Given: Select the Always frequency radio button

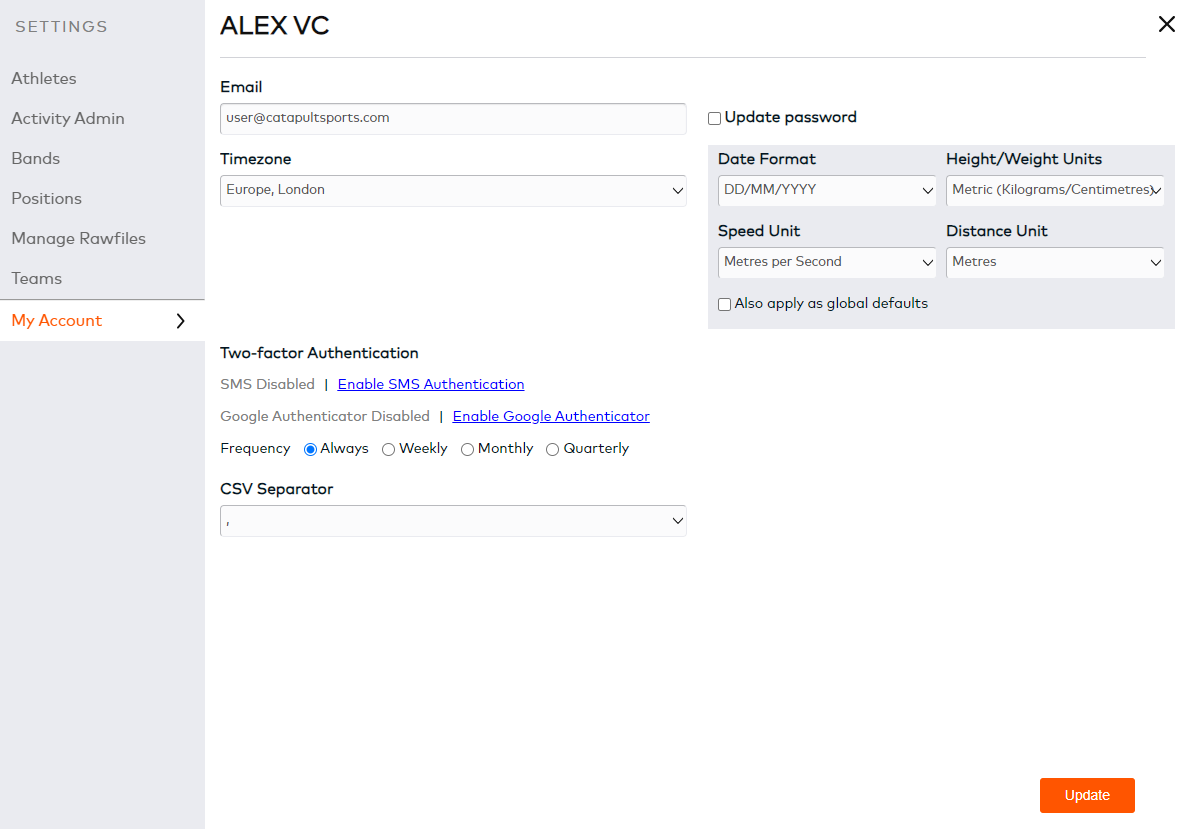Looking at the screenshot, I should [310, 450].
